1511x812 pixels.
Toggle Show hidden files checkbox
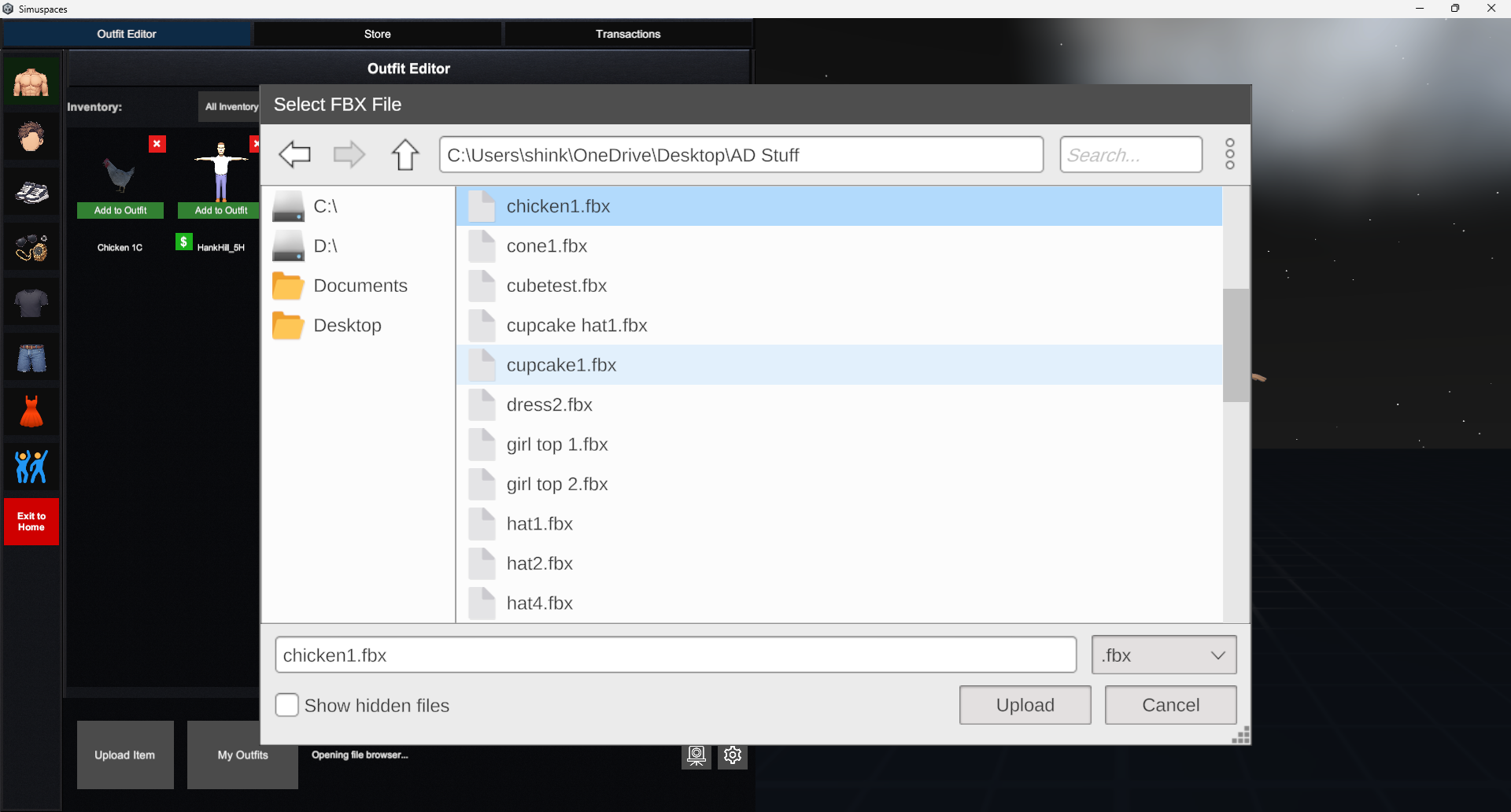[287, 705]
